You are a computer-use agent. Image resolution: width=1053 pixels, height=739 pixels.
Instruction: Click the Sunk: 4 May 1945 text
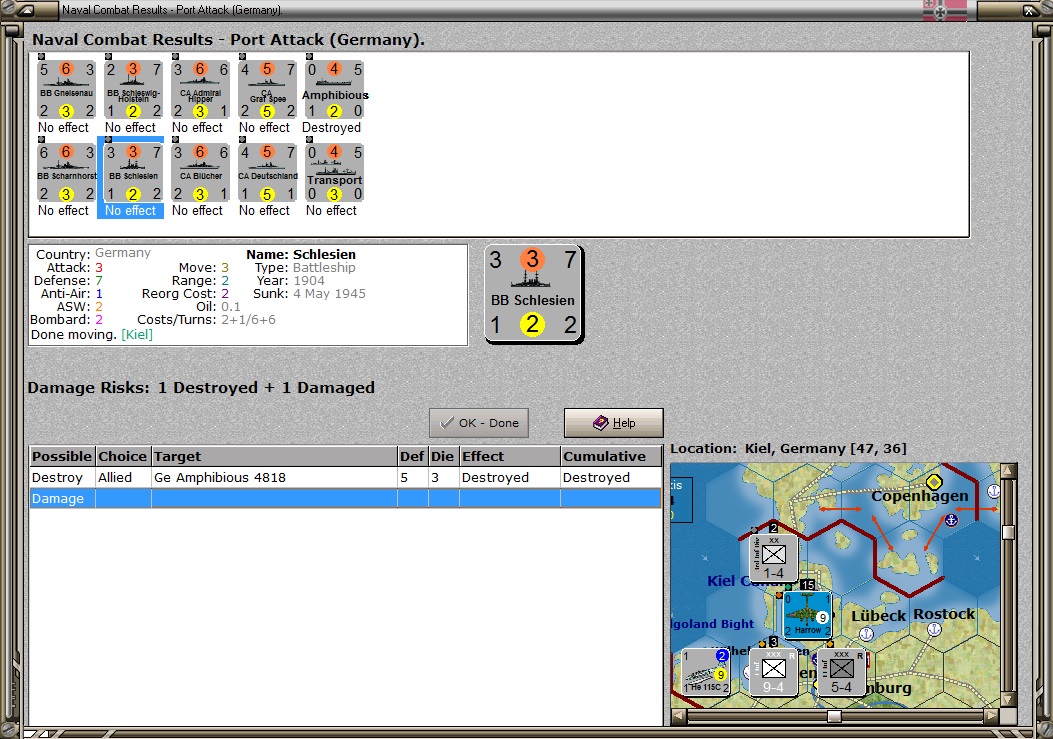309,294
